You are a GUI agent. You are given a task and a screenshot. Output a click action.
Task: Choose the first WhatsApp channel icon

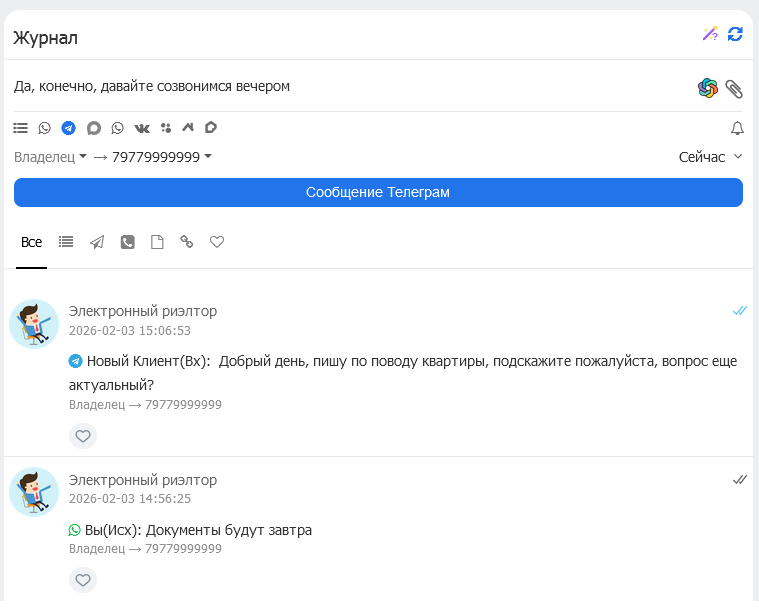(x=44, y=128)
